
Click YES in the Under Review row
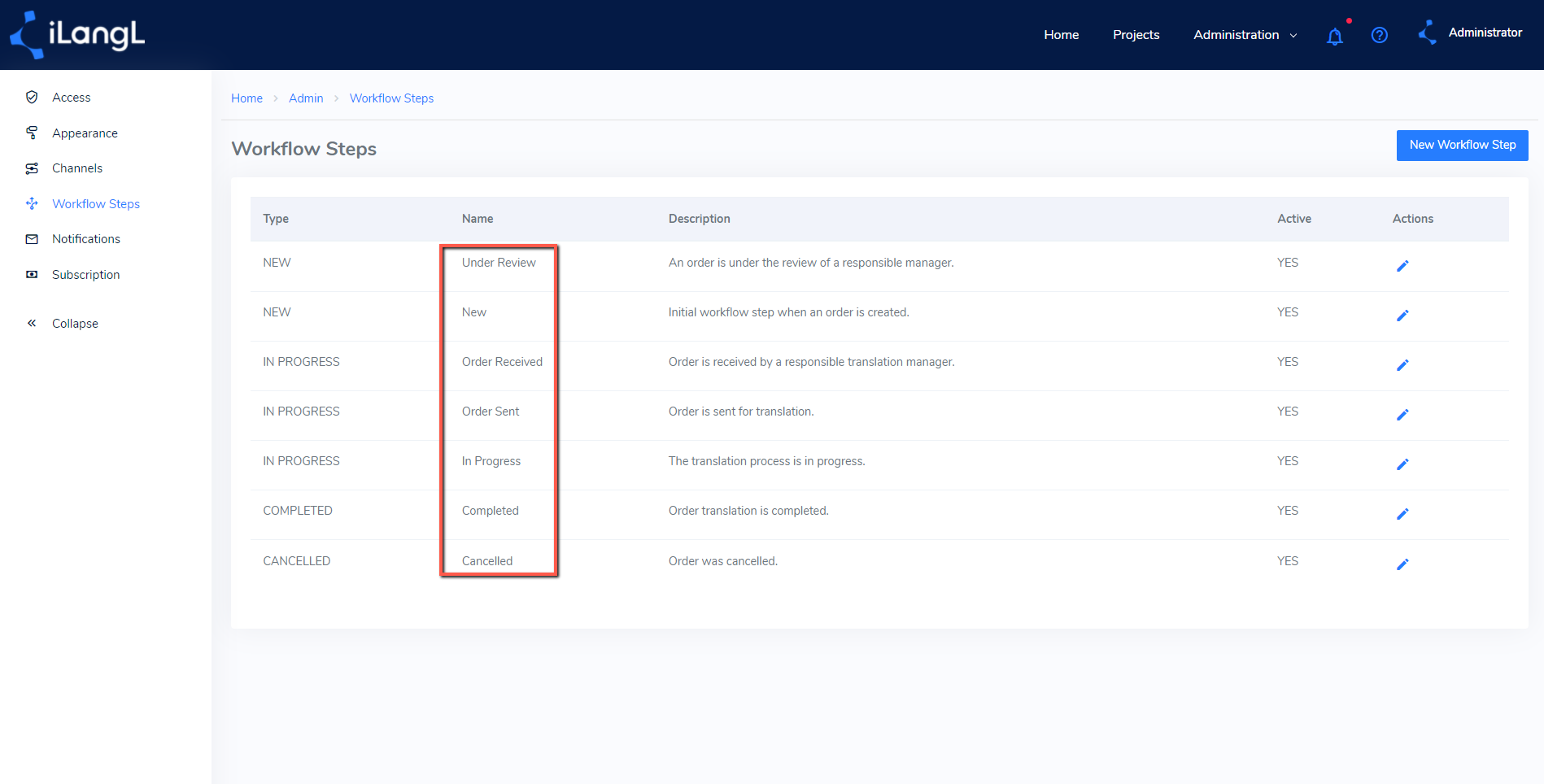coord(1288,263)
